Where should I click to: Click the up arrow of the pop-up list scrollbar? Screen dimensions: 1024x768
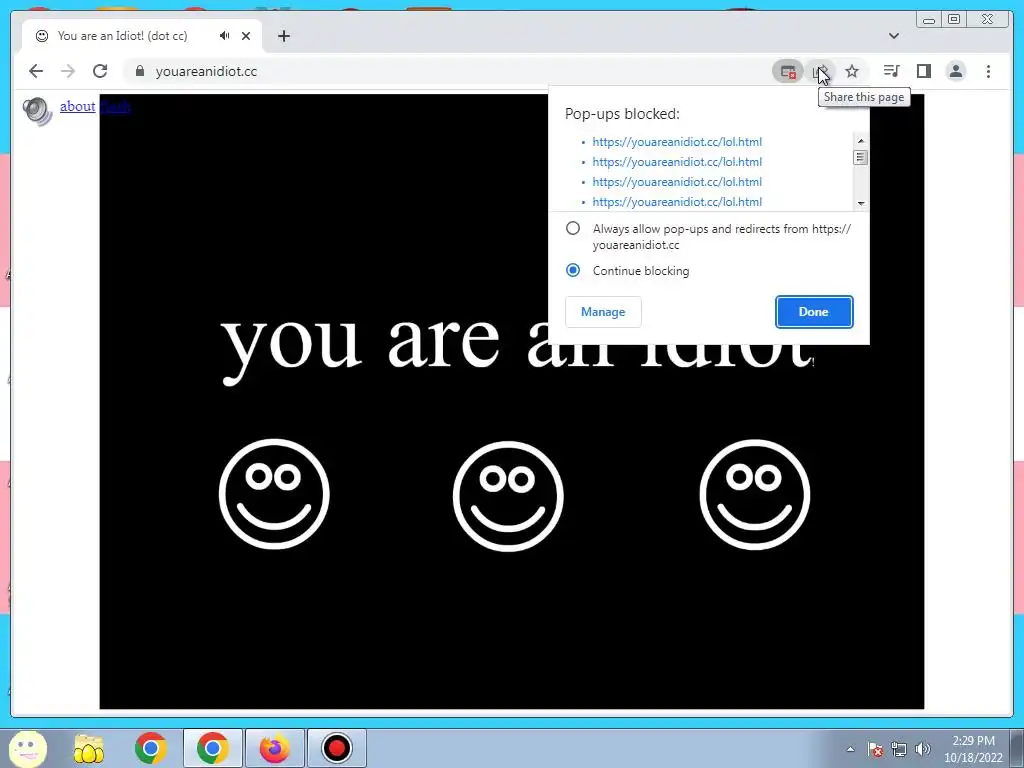(861, 140)
